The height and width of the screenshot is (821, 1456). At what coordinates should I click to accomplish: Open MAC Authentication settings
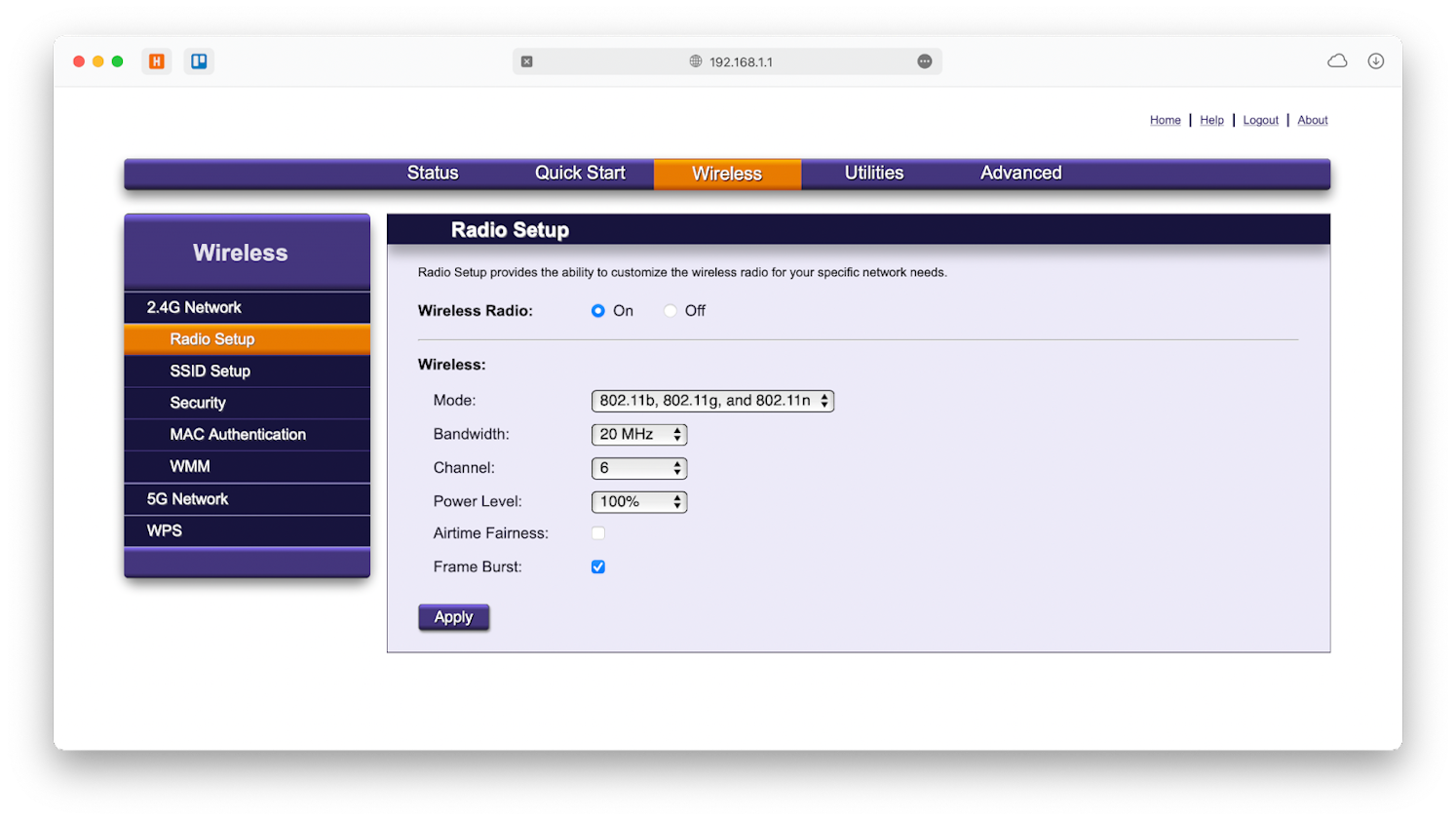pyautogui.click(x=238, y=434)
